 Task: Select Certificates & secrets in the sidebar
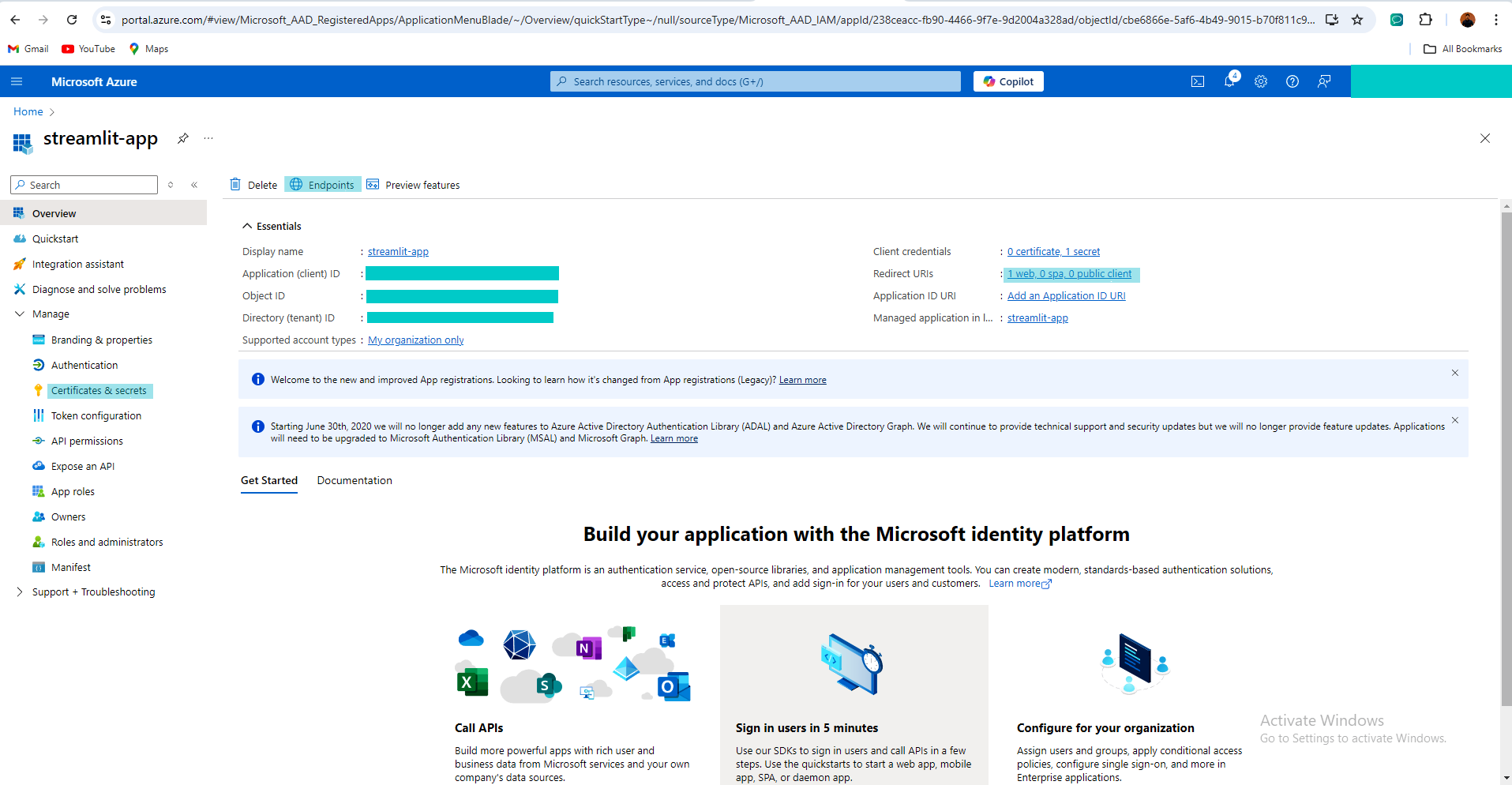99,389
